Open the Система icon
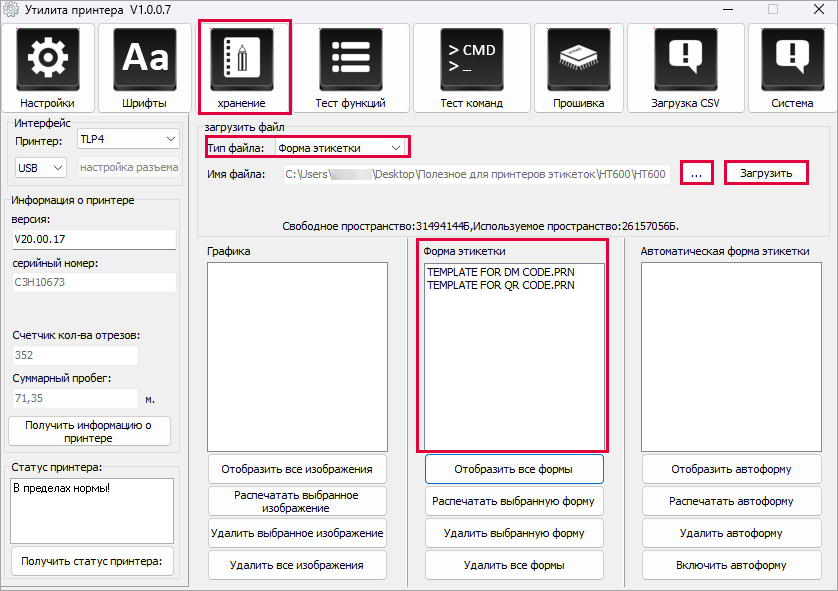838x591 pixels. point(793,68)
